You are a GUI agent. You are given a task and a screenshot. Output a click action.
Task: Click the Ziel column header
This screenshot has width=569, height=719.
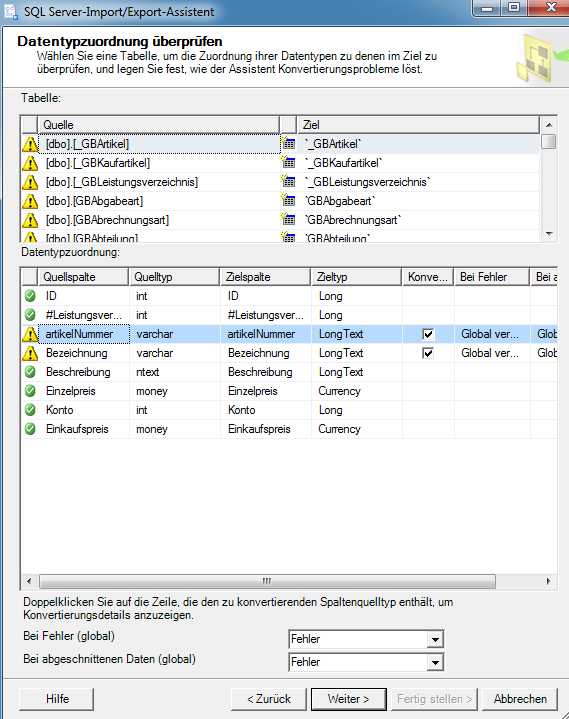pyautogui.click(x=418, y=125)
